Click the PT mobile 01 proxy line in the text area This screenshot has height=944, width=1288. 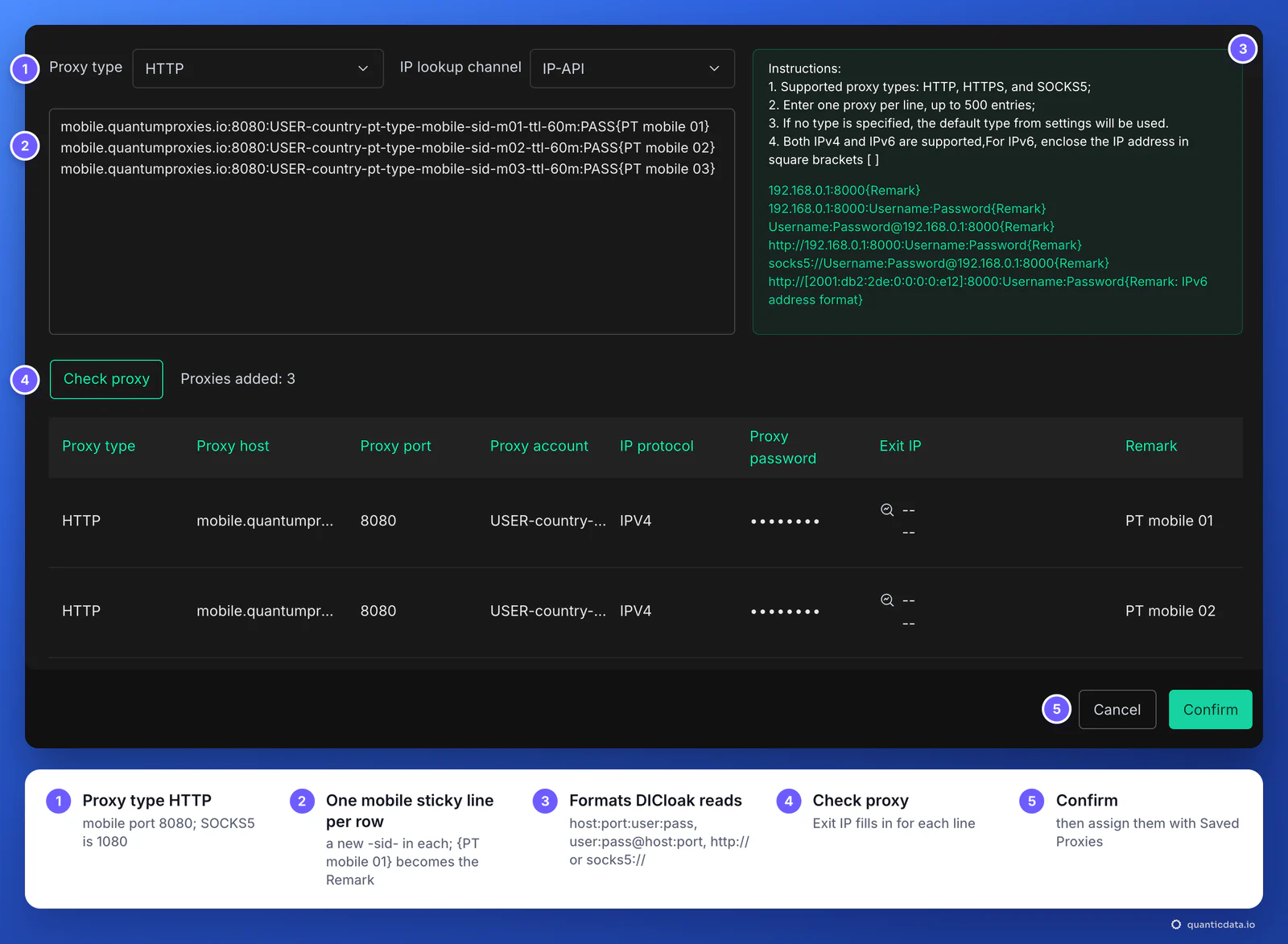click(385, 127)
